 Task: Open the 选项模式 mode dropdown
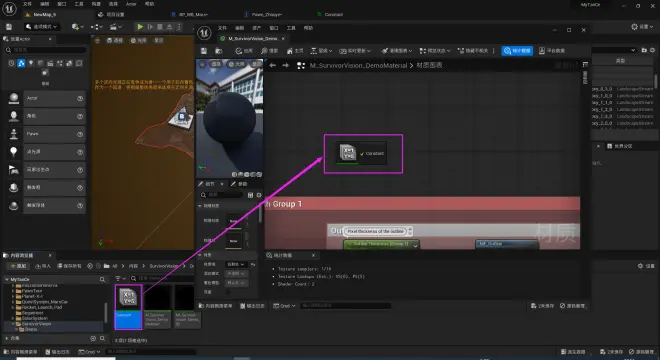[x=41, y=27]
